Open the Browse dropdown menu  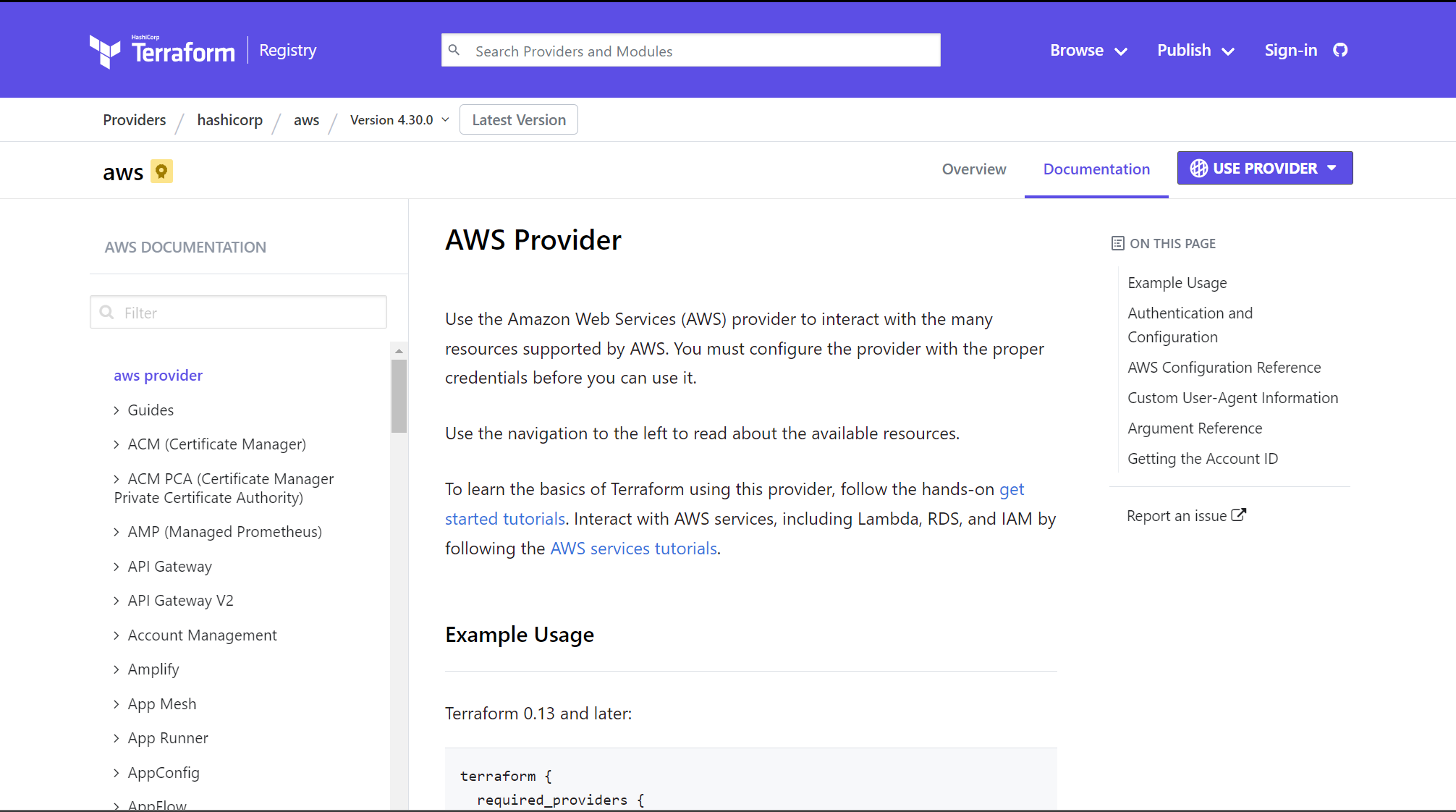click(x=1088, y=50)
